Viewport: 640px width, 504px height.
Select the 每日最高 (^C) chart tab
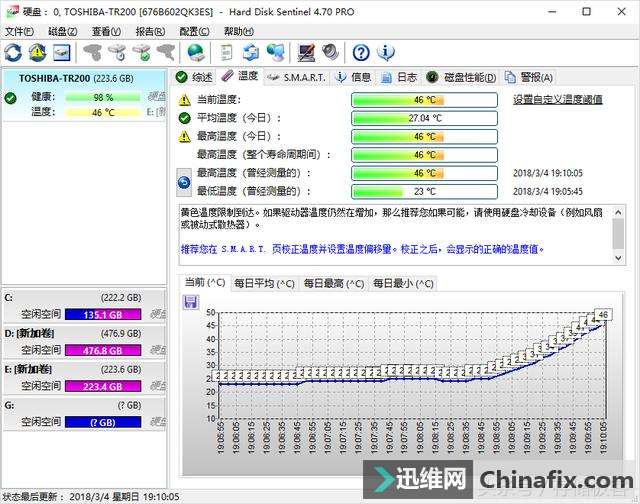[333, 284]
